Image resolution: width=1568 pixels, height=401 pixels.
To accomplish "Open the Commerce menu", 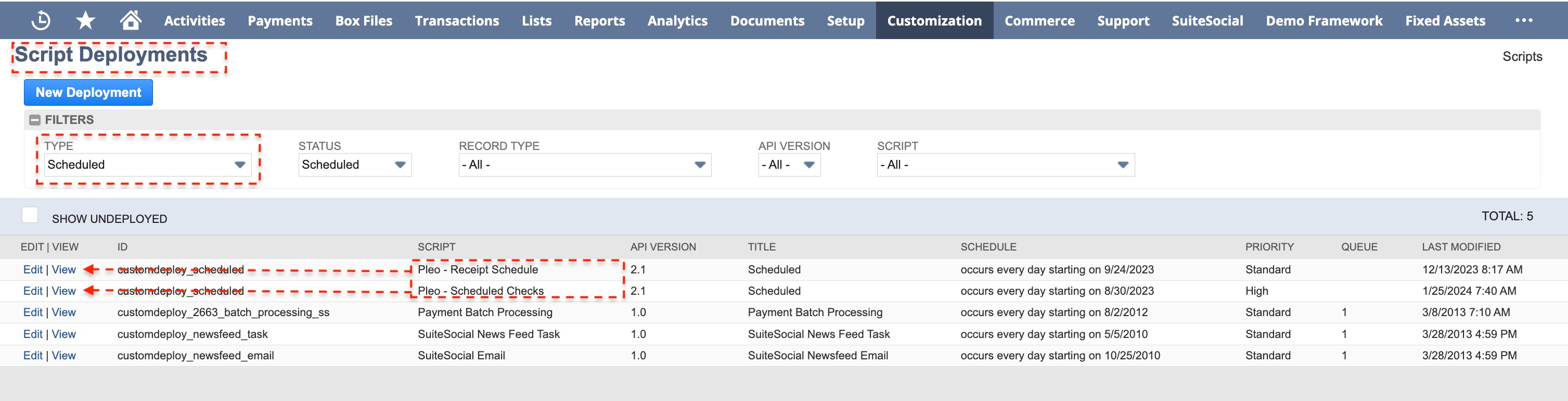I will (1039, 21).
